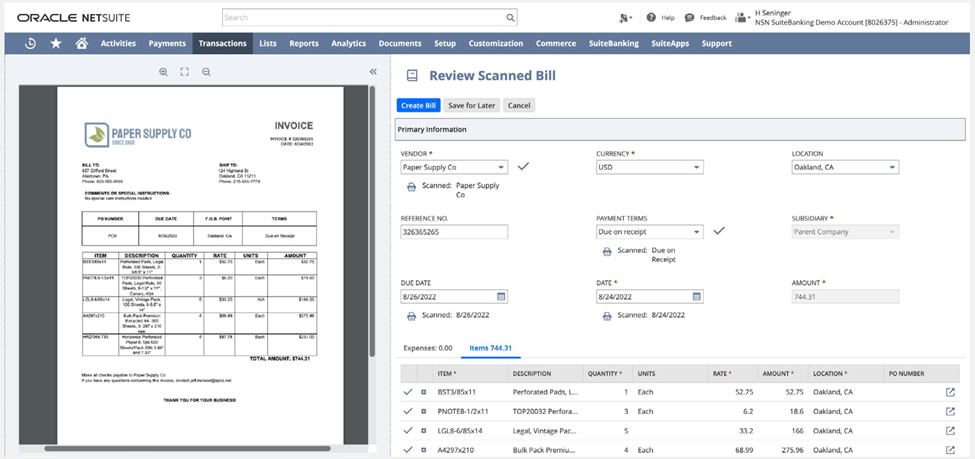Screen dimensions: 975x459
Task: Open Recent Records clock icon
Action: pyautogui.click(x=31, y=43)
